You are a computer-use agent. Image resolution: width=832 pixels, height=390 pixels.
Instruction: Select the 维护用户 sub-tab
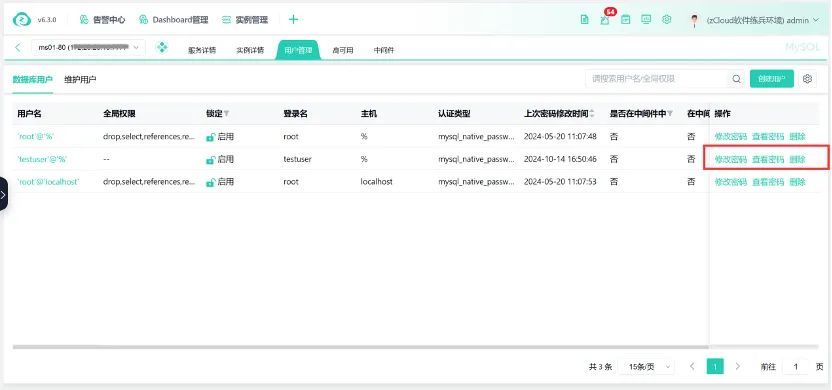(80, 80)
